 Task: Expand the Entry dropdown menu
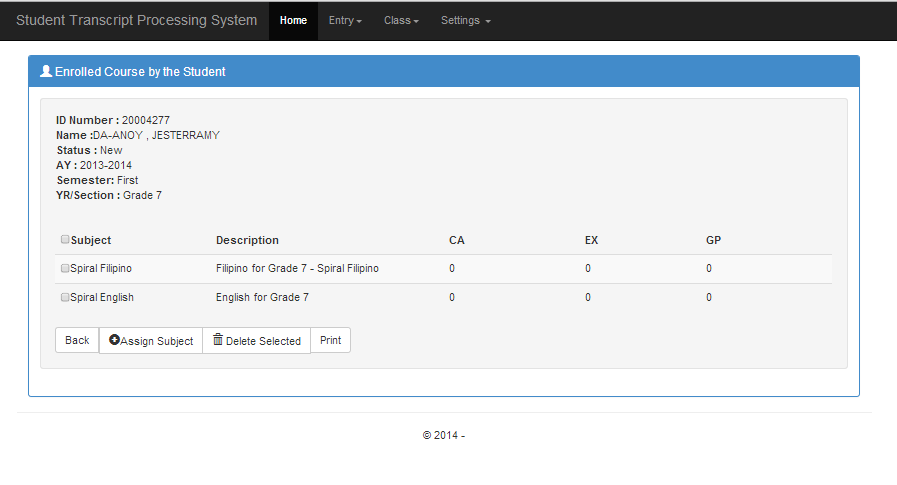(x=345, y=21)
